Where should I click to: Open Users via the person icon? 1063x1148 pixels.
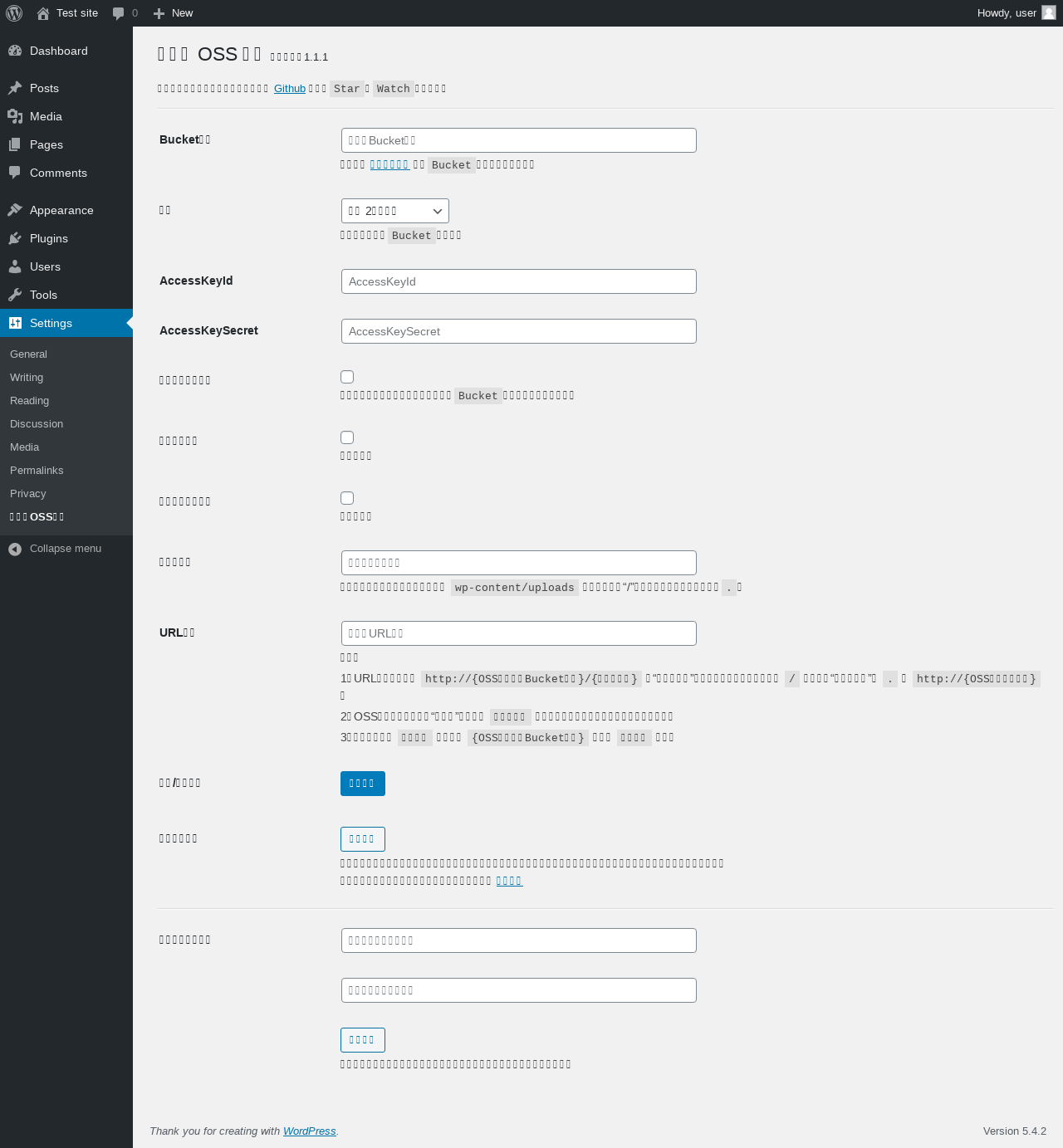tap(15, 266)
